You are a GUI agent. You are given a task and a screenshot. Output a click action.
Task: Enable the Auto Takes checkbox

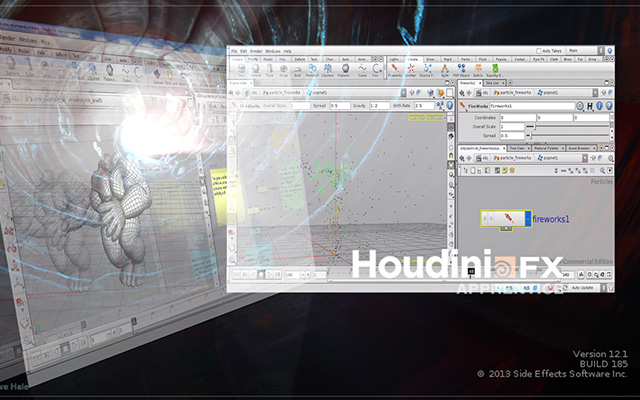538,51
